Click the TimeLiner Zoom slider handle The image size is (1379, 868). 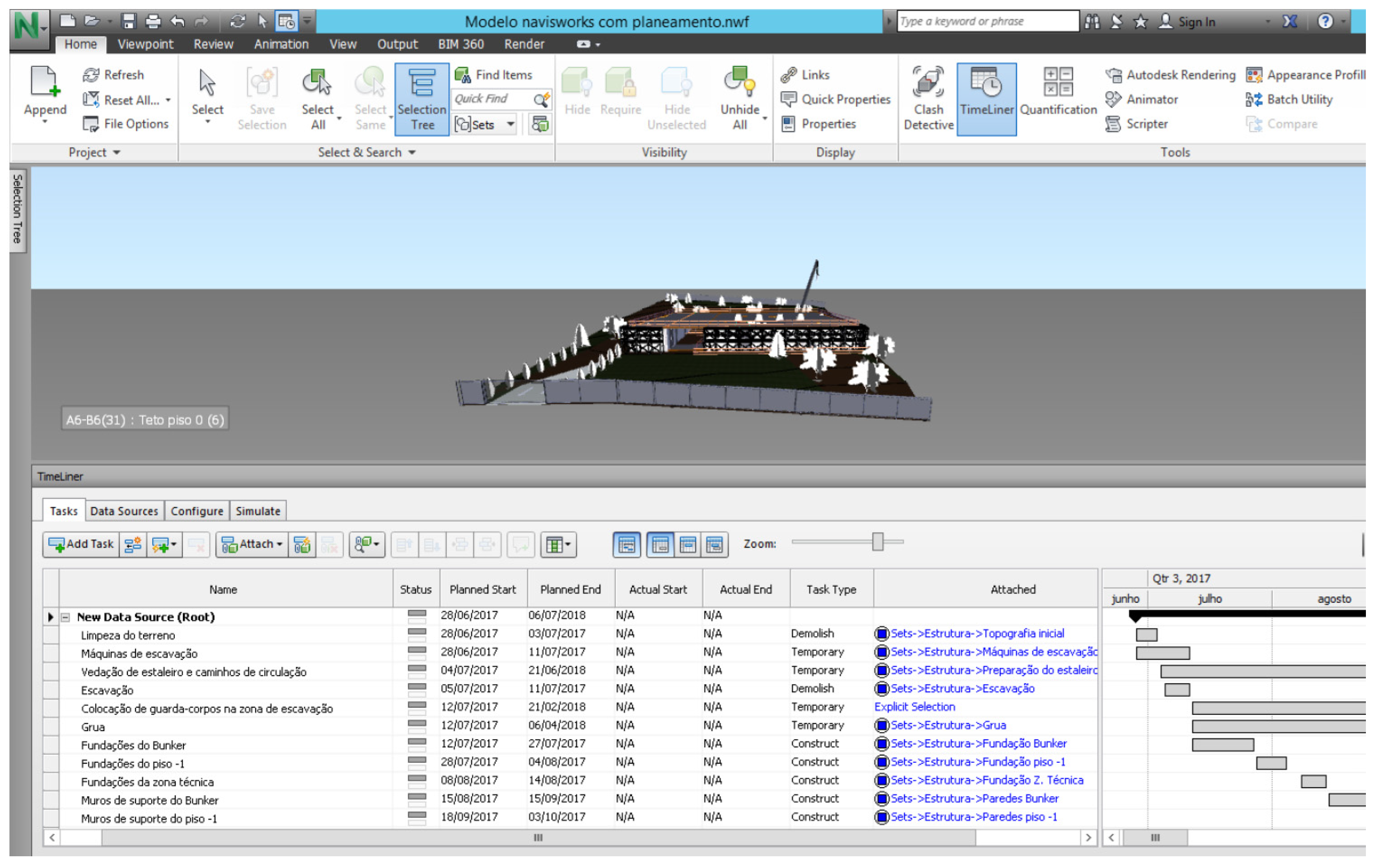coord(877,541)
